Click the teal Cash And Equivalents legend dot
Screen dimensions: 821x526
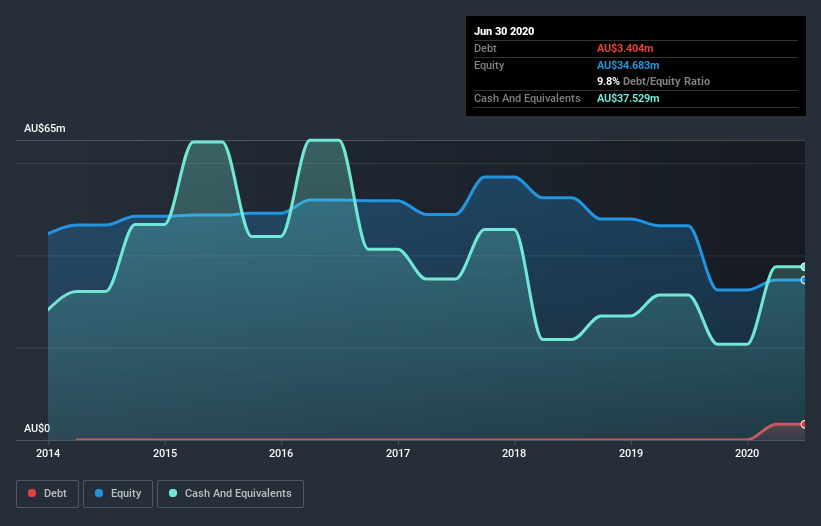pos(173,493)
